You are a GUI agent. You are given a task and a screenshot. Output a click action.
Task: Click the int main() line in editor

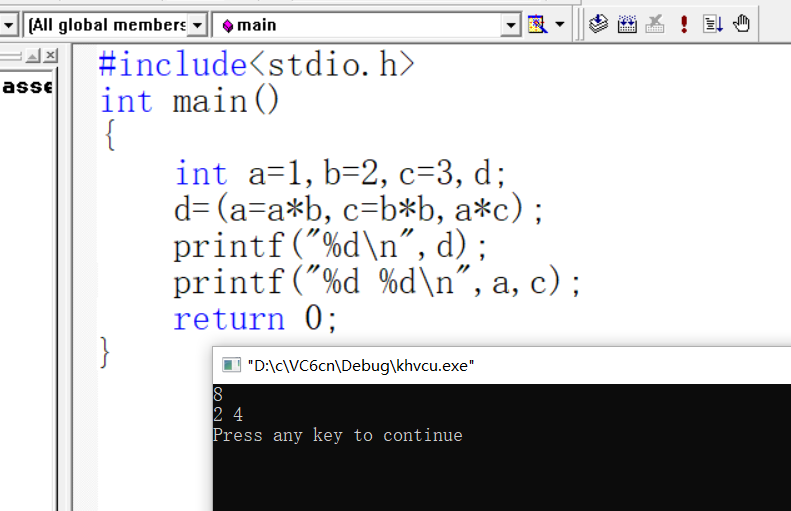click(x=189, y=101)
